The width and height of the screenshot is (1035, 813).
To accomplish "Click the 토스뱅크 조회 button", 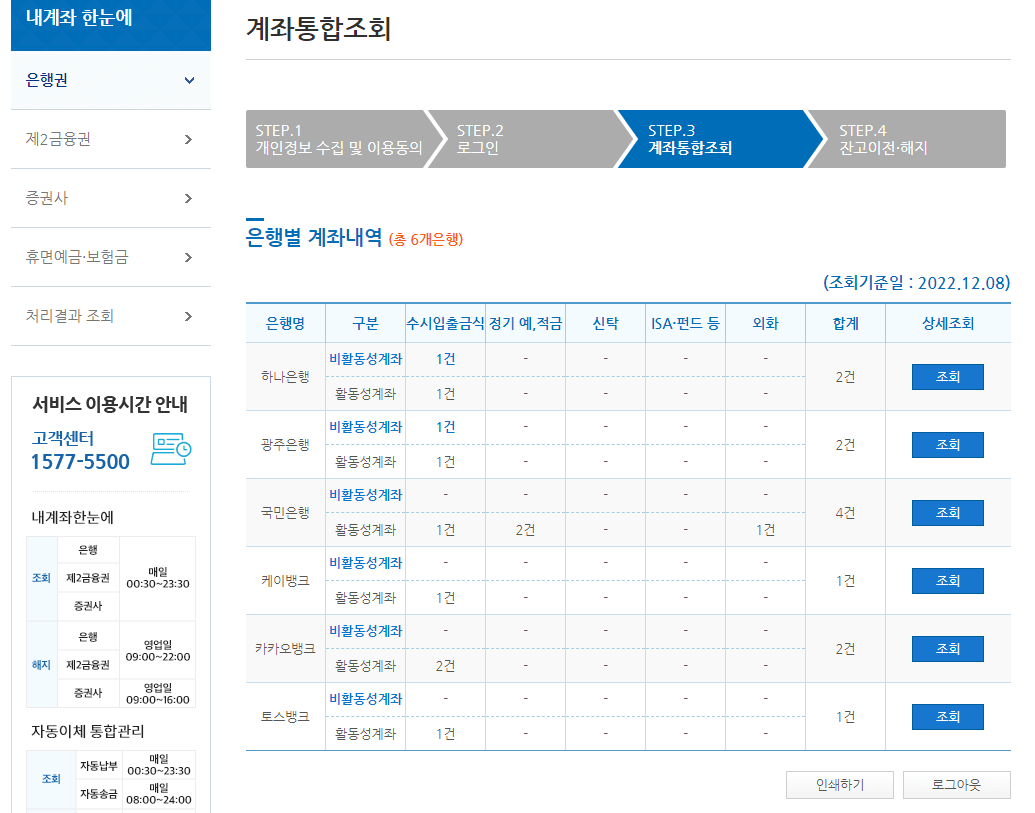I will 946,716.
